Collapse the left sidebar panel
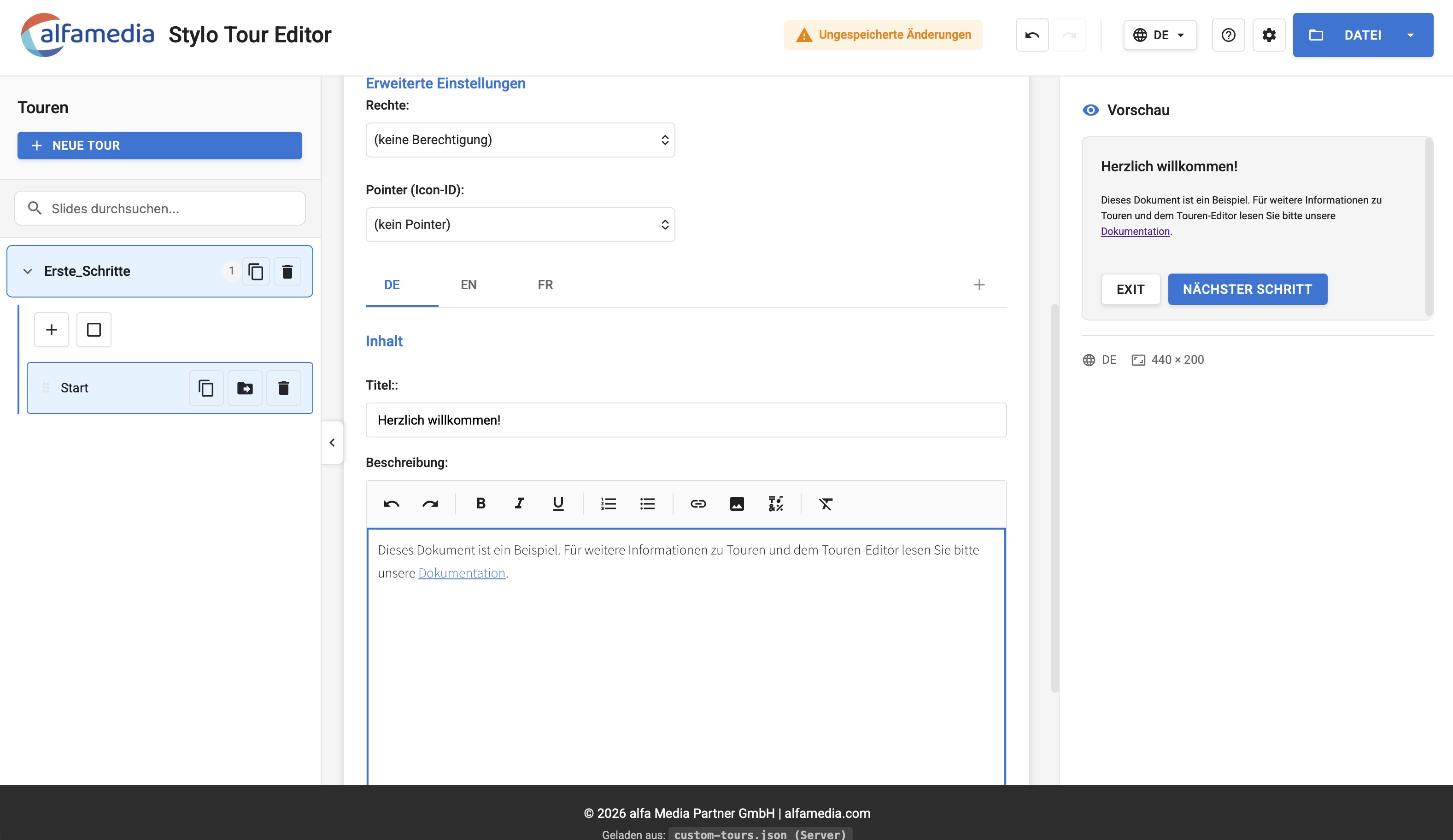Image resolution: width=1453 pixels, height=840 pixels. [x=332, y=442]
